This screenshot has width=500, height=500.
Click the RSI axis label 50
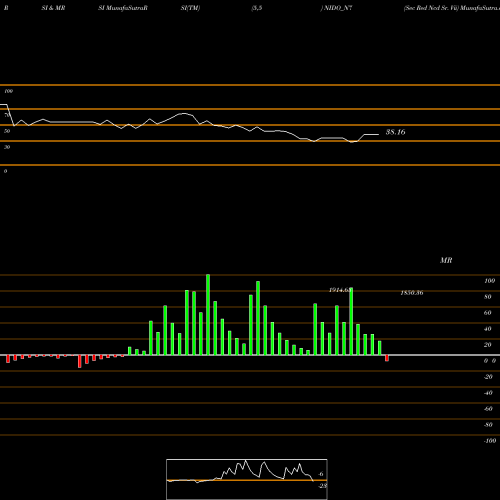pyautogui.click(x=7, y=131)
